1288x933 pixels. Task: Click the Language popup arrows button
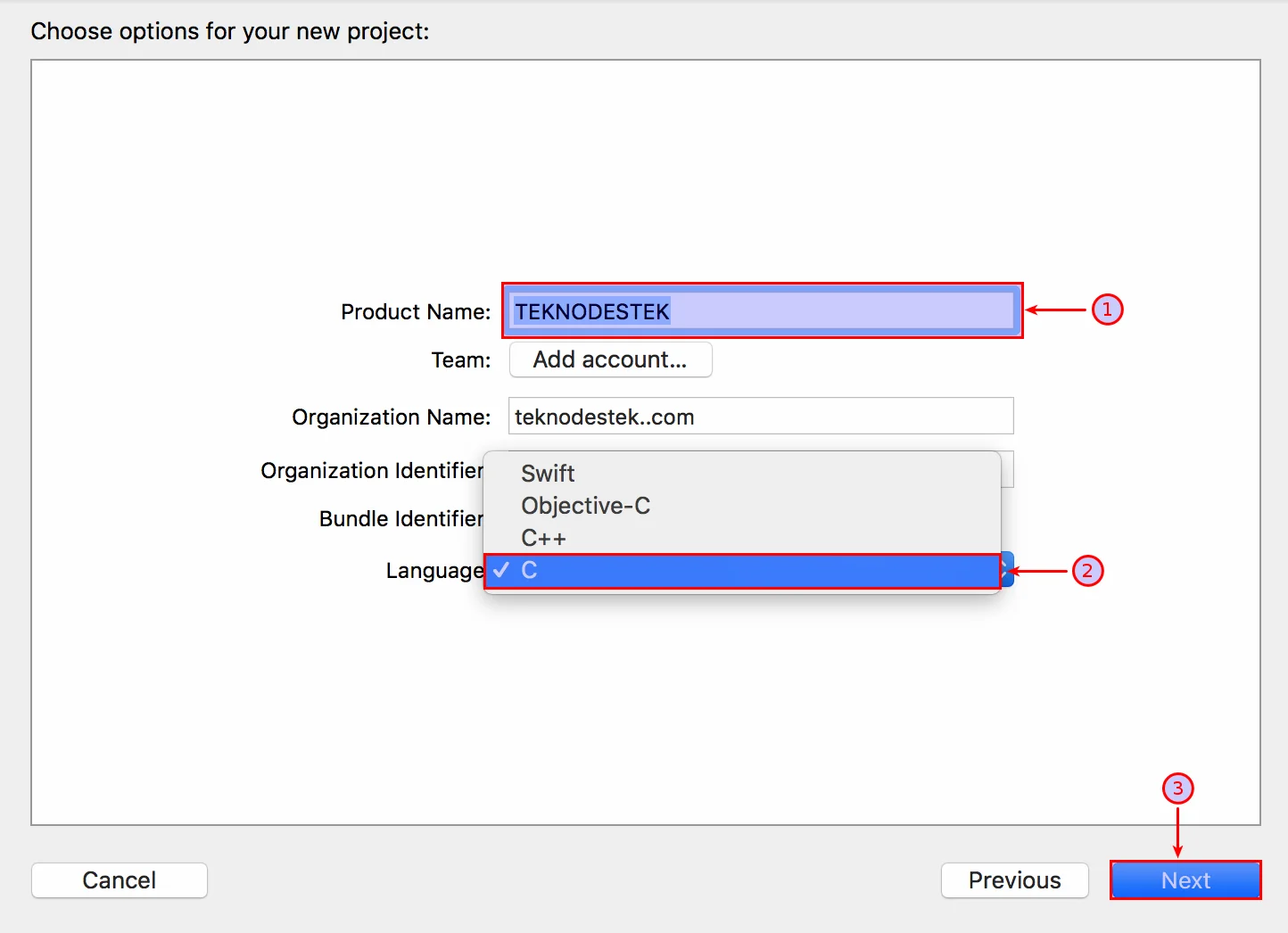[1008, 570]
